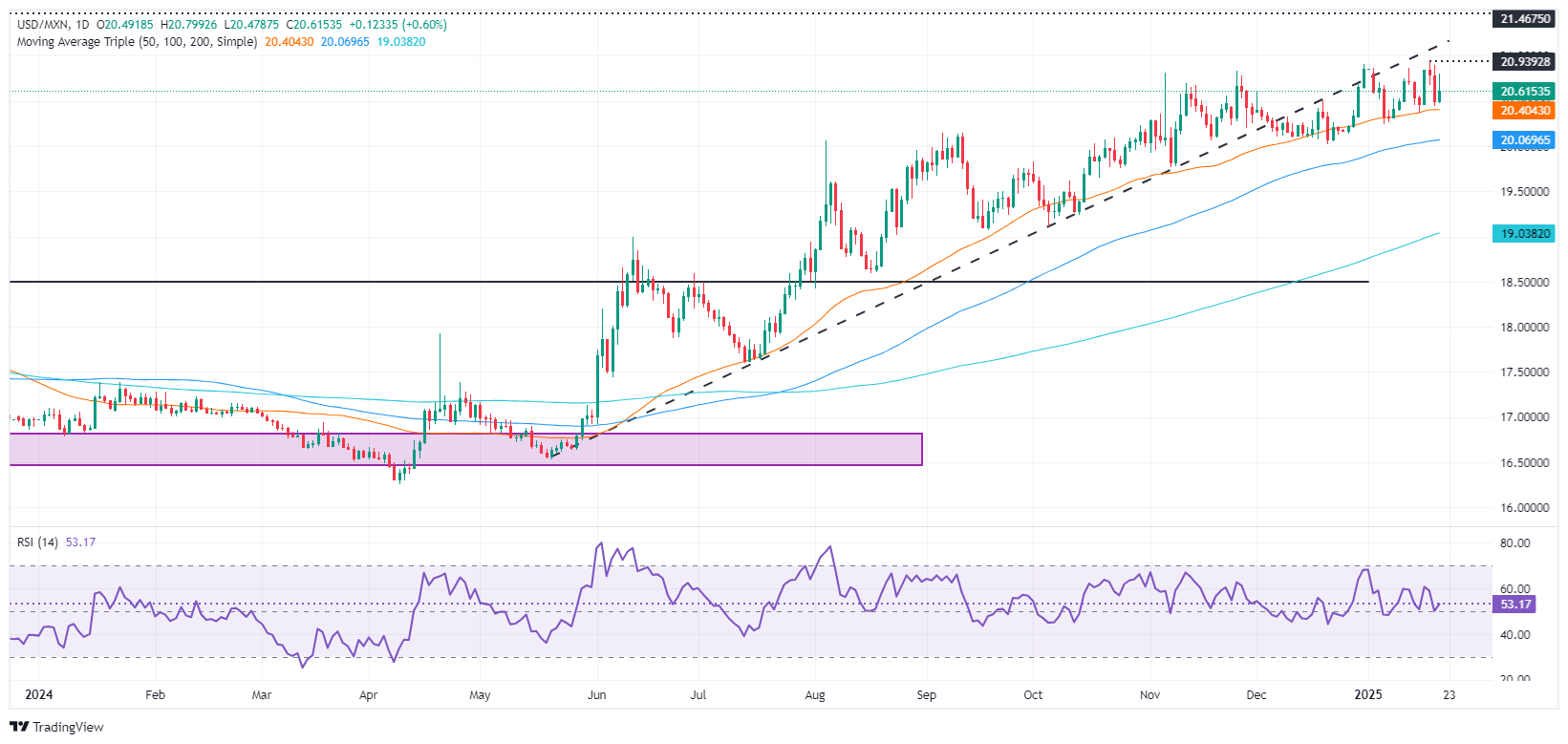
Task: Click the 2025 label on time axis
Action: click(1368, 694)
